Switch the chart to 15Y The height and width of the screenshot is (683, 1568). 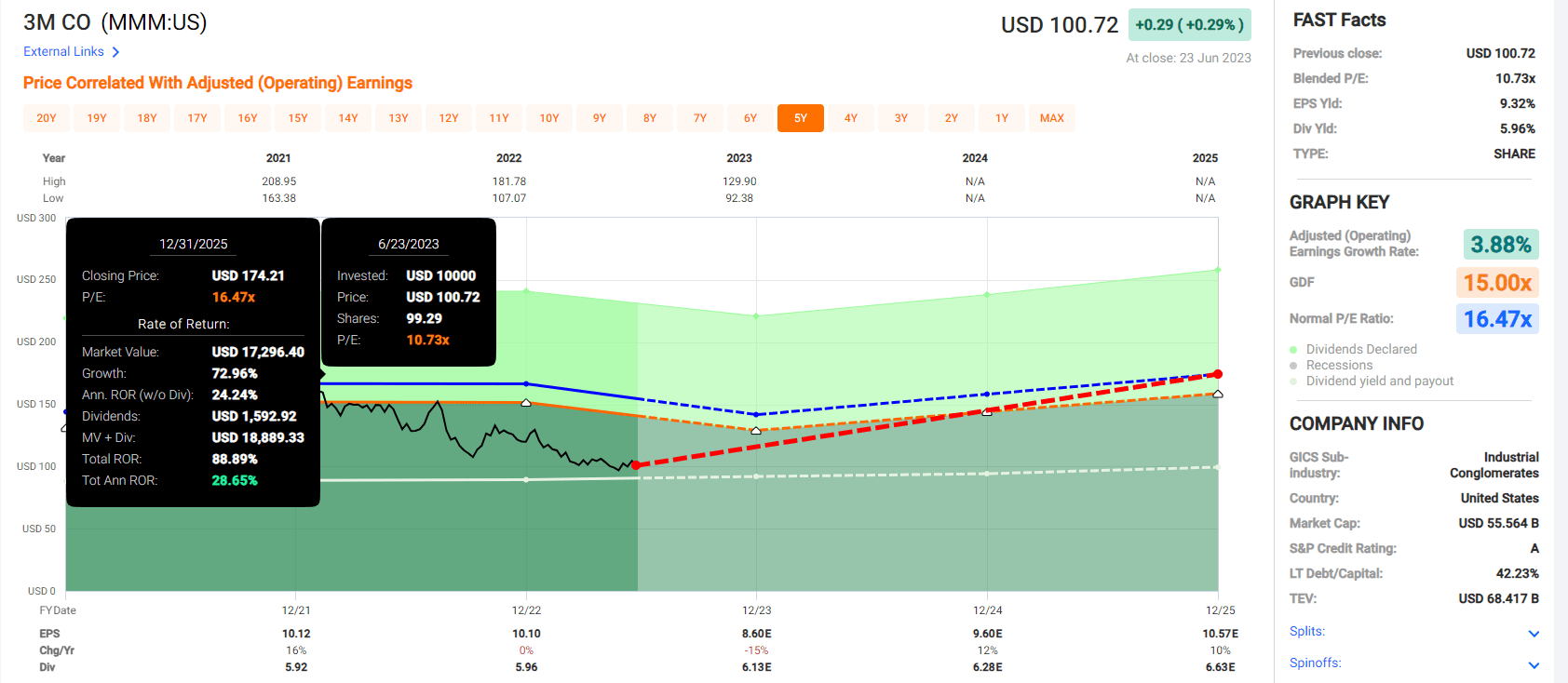pyautogui.click(x=298, y=118)
